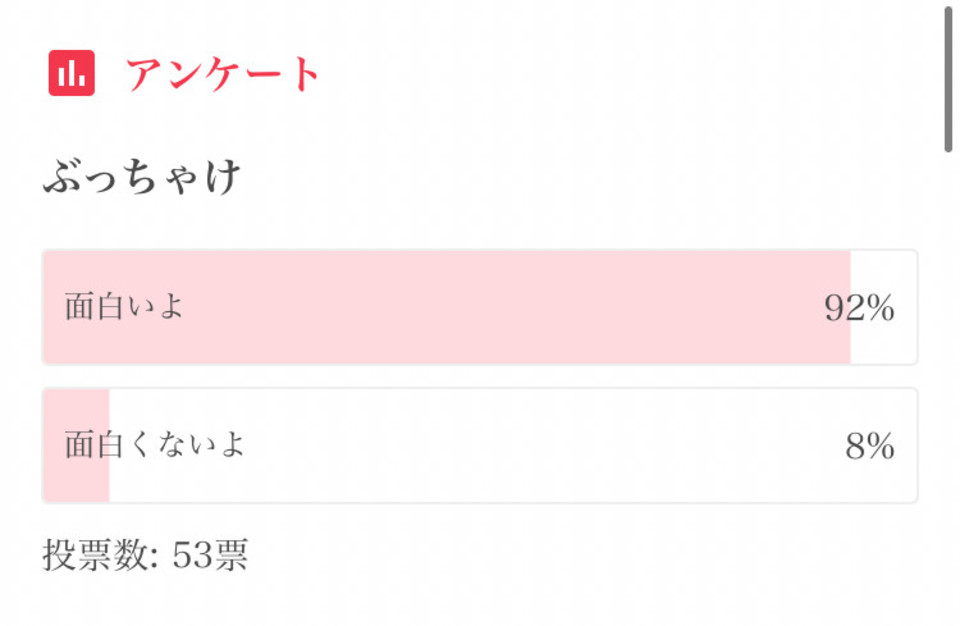The height and width of the screenshot is (626, 960).
Task: Vote for the 面白くないよ option
Action: 480,445
